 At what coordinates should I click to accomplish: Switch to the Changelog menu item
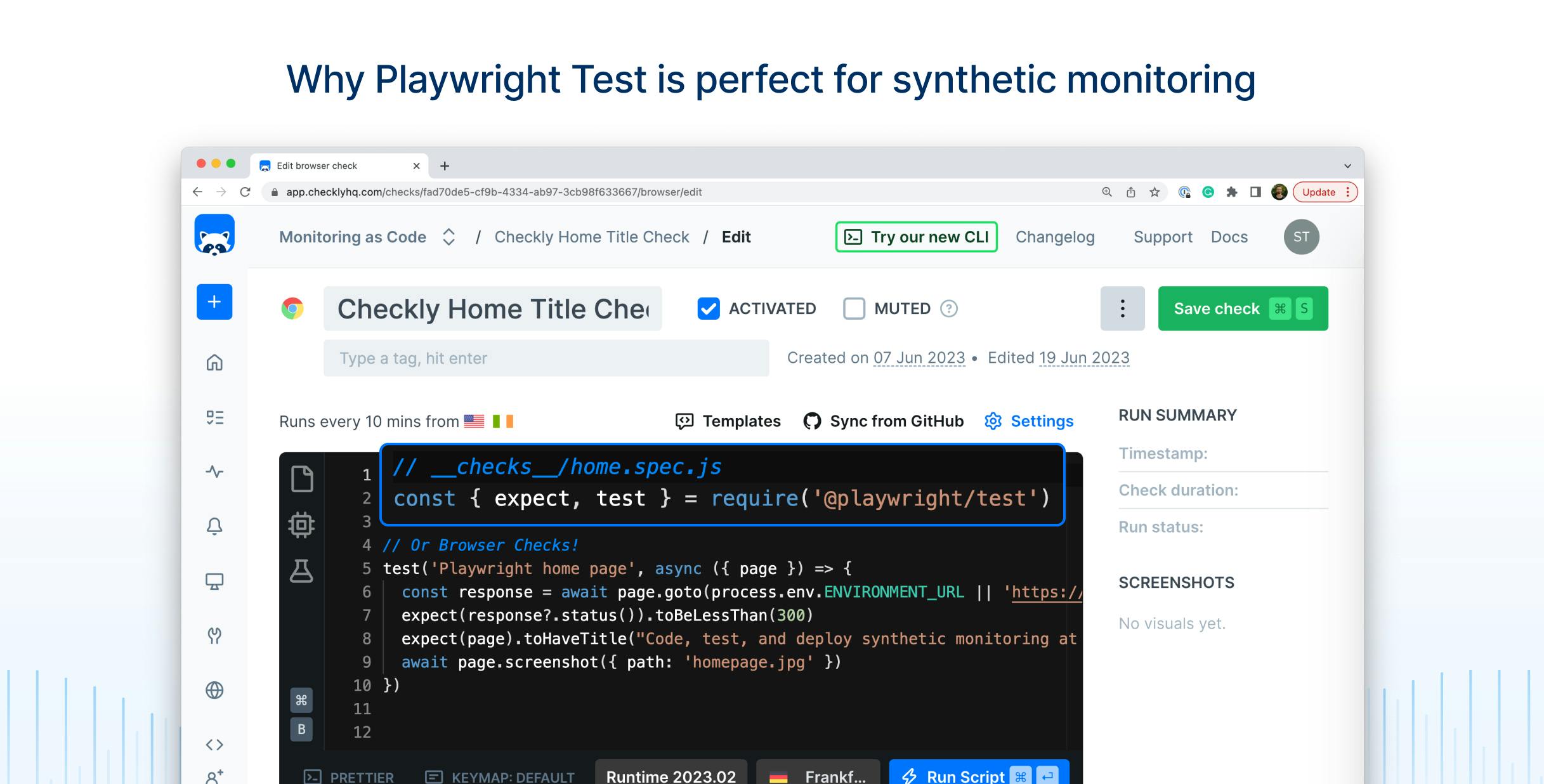tap(1055, 237)
